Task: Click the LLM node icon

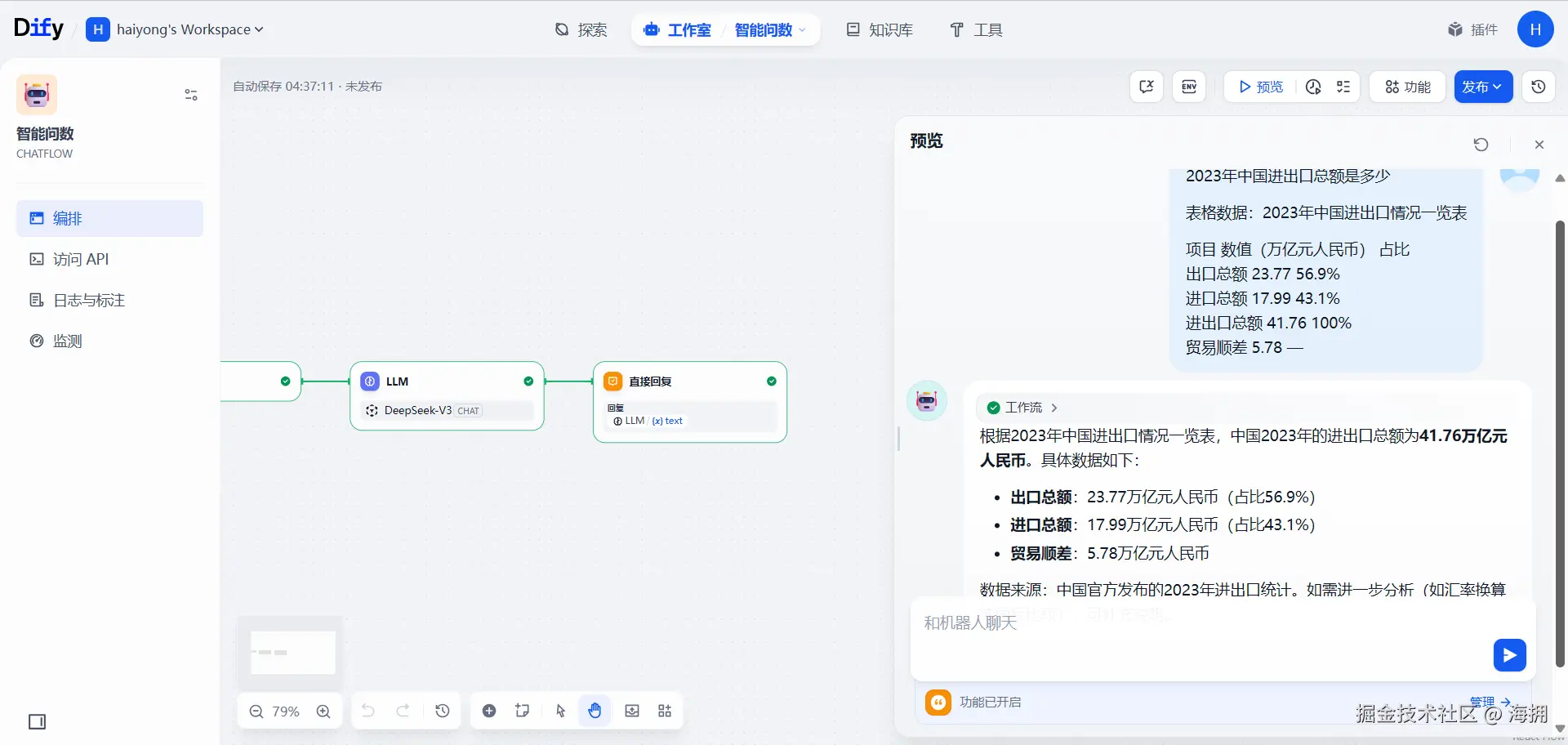Action: (x=370, y=381)
